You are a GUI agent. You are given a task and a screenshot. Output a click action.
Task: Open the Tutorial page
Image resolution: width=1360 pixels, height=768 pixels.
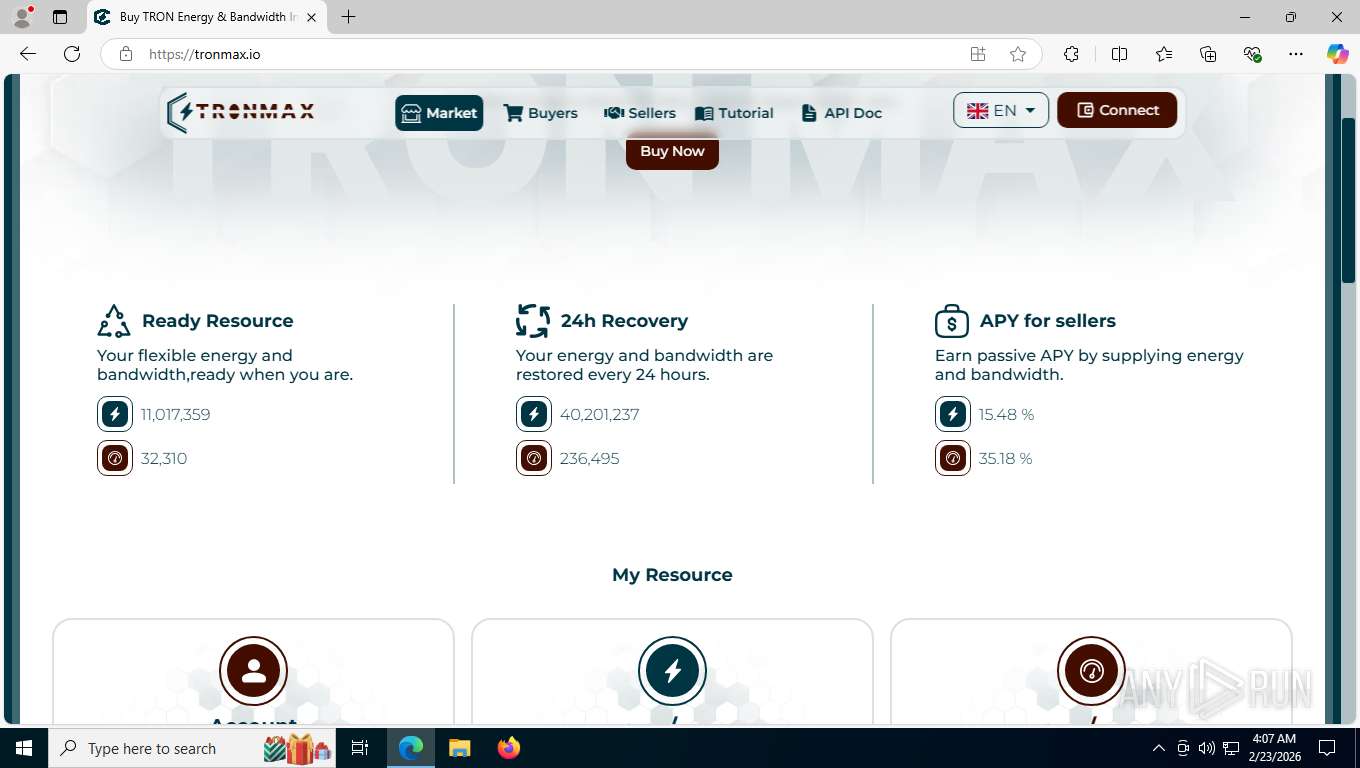(x=735, y=113)
